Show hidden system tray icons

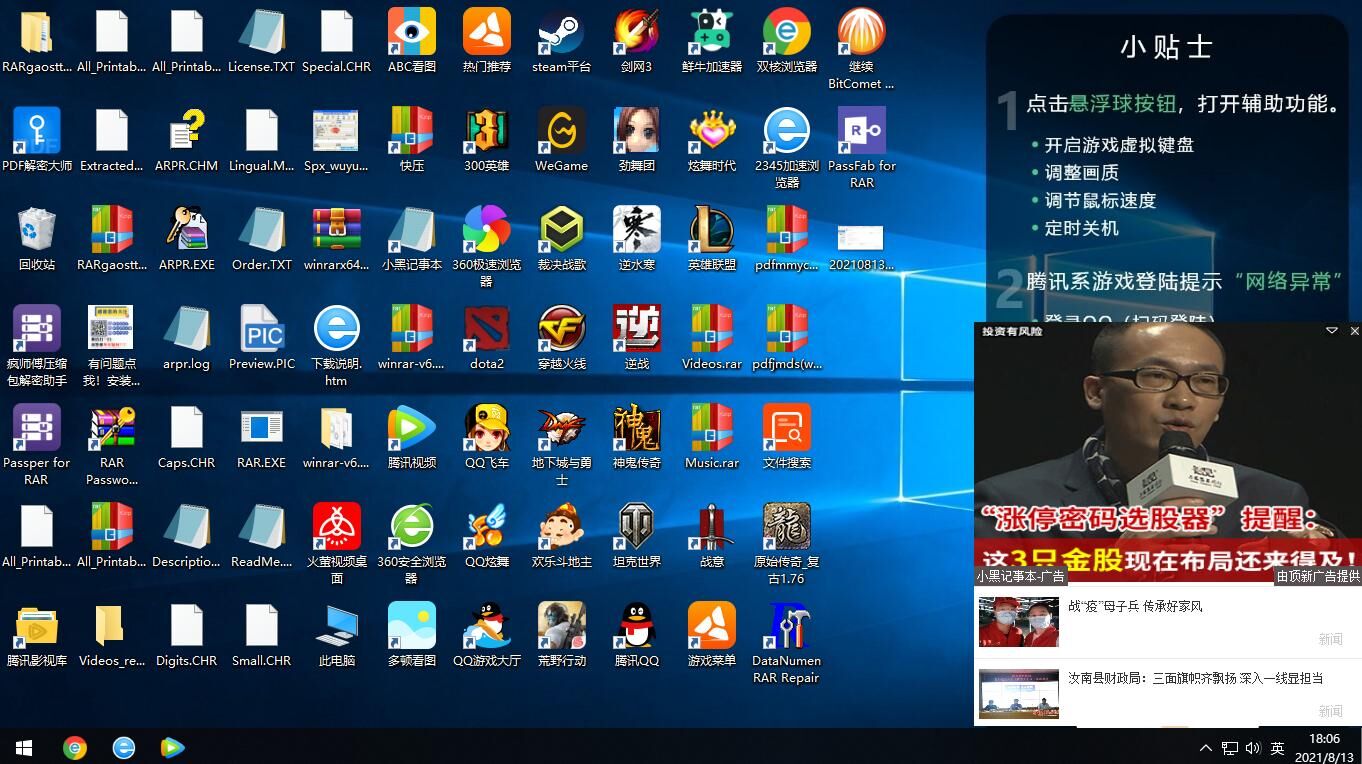pos(1205,747)
